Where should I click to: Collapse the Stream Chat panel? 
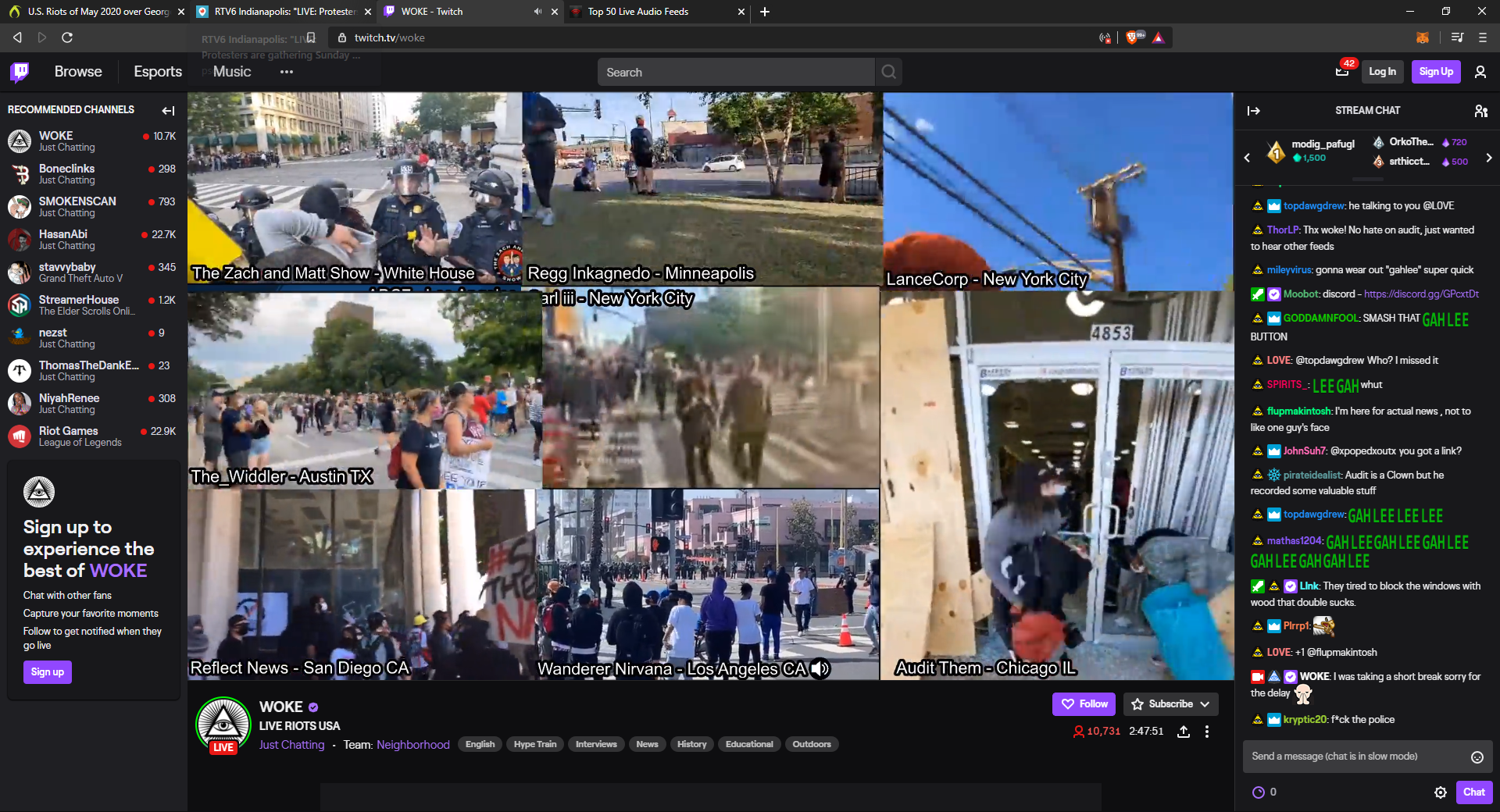point(1254,111)
